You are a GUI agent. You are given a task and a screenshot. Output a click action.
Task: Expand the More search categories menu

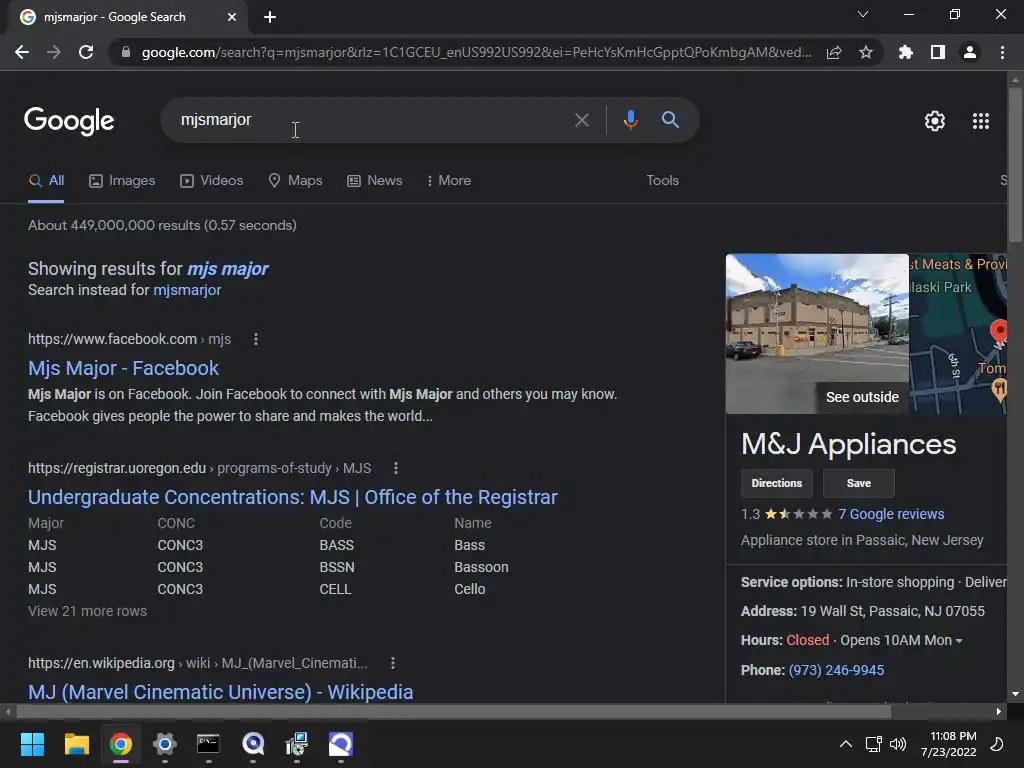(x=449, y=181)
